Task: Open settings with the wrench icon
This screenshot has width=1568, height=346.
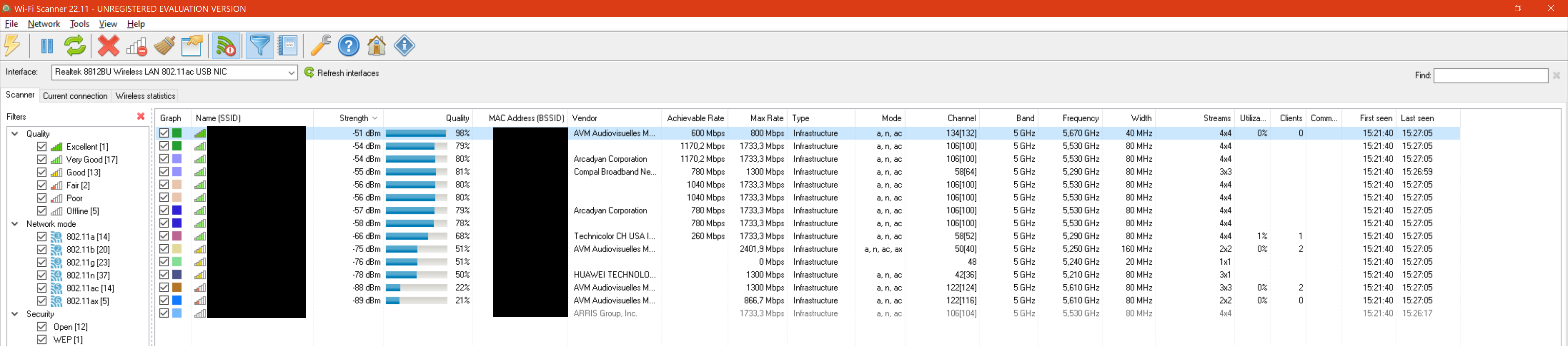Action: 321,46
